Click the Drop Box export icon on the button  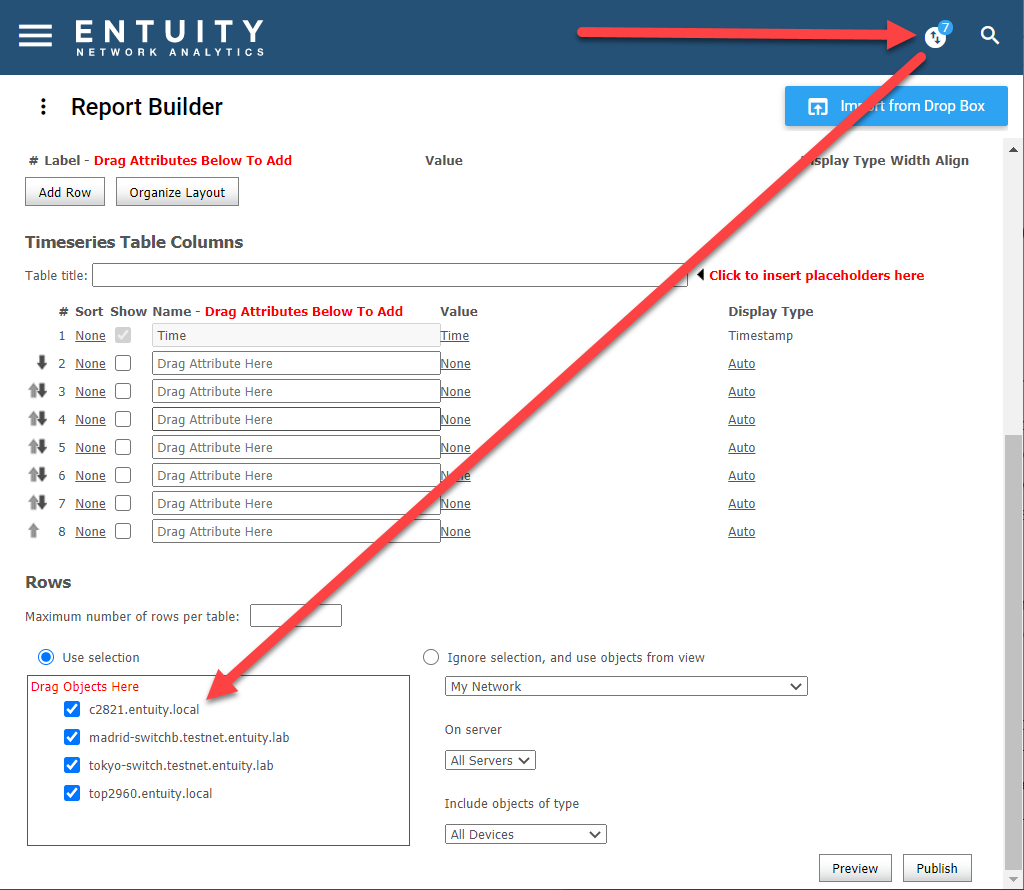pos(819,106)
